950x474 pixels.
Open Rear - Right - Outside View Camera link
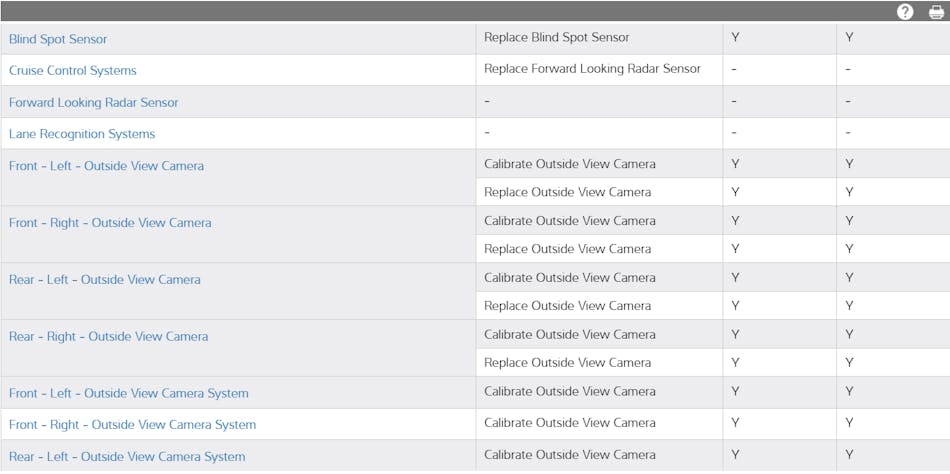click(x=109, y=337)
